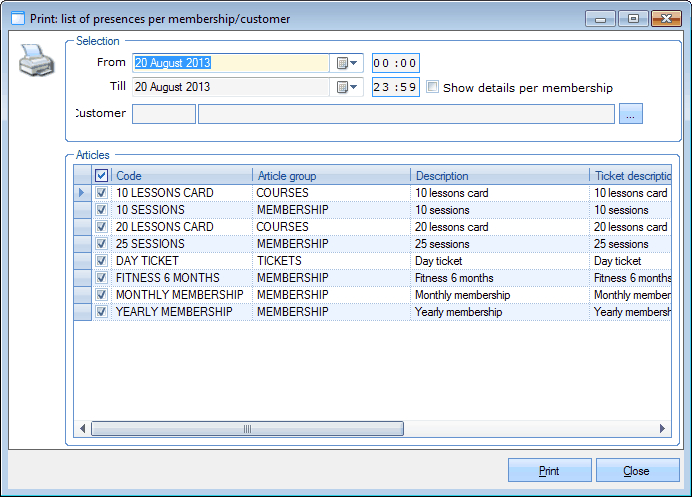This screenshot has height=497, width=692.
Task: Enable Show details per membership
Action: (432, 87)
